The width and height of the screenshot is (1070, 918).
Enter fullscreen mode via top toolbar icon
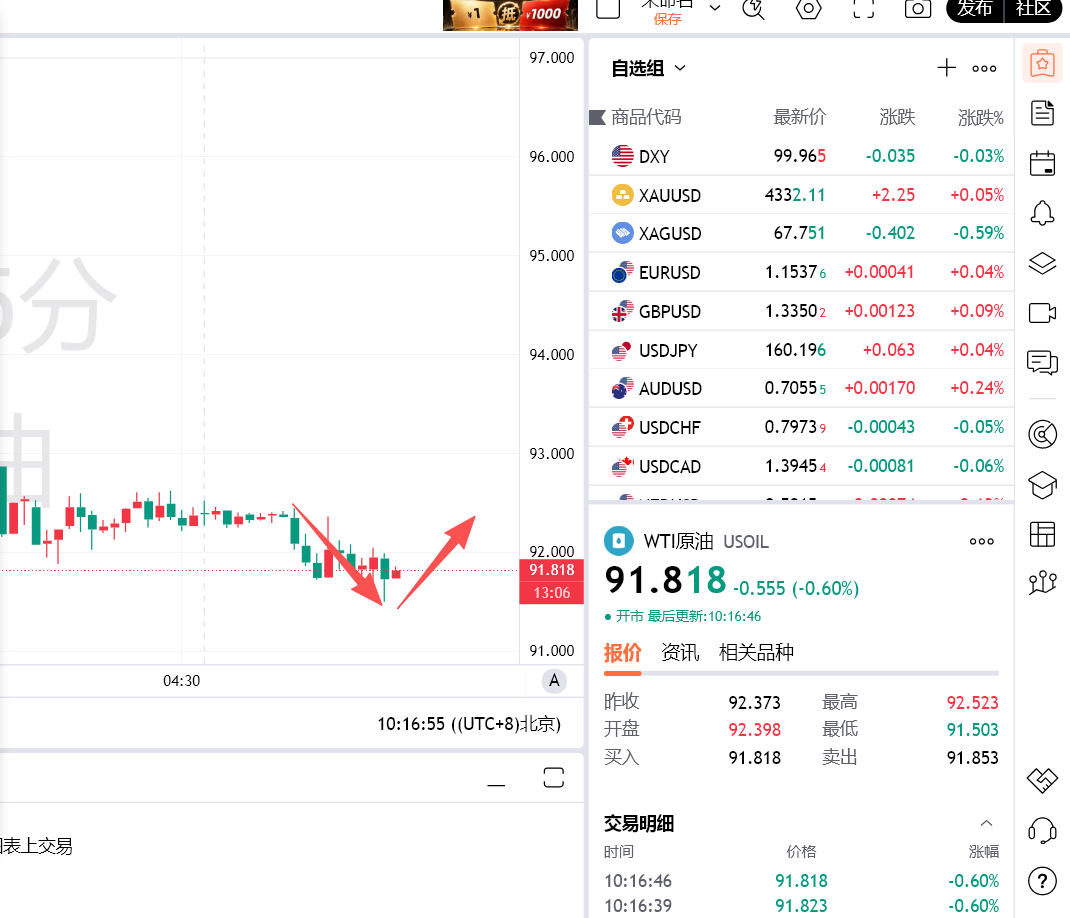[863, 9]
